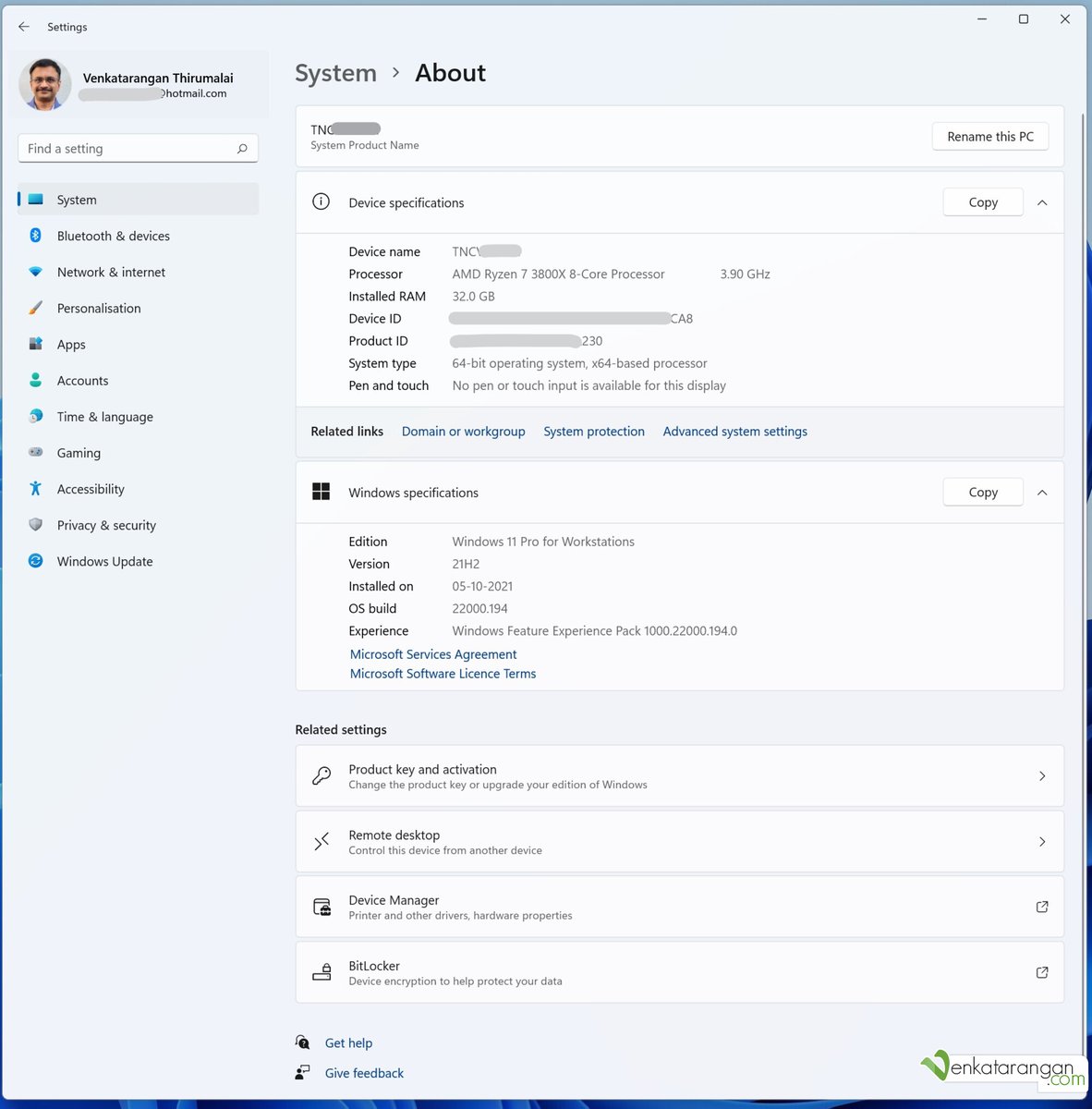Click the Network wifi icon in sidebar
The image size is (1092, 1109).
point(36,272)
